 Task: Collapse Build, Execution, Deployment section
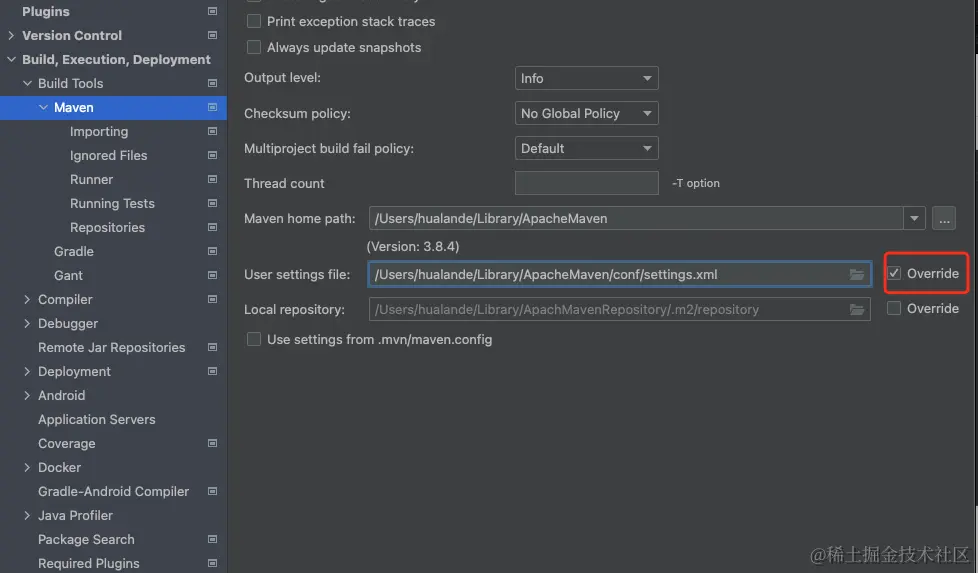[11, 59]
